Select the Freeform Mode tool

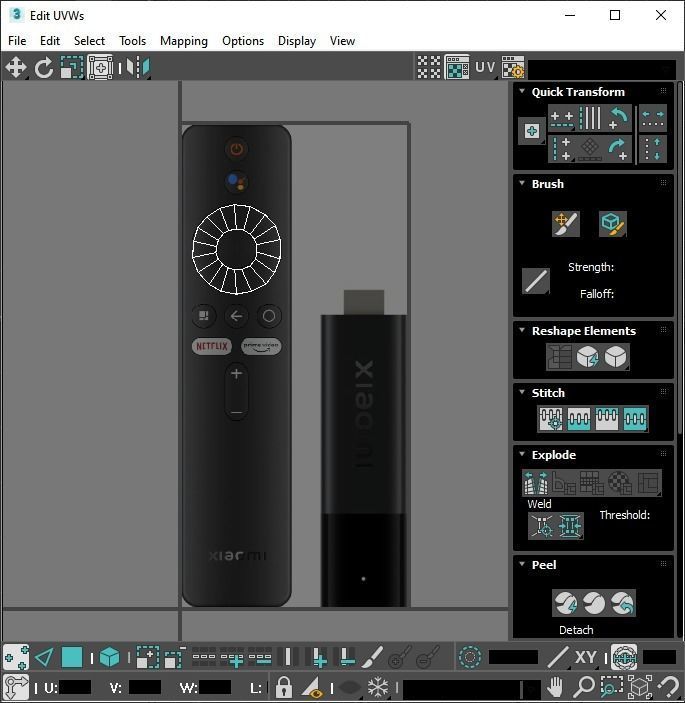[100, 67]
